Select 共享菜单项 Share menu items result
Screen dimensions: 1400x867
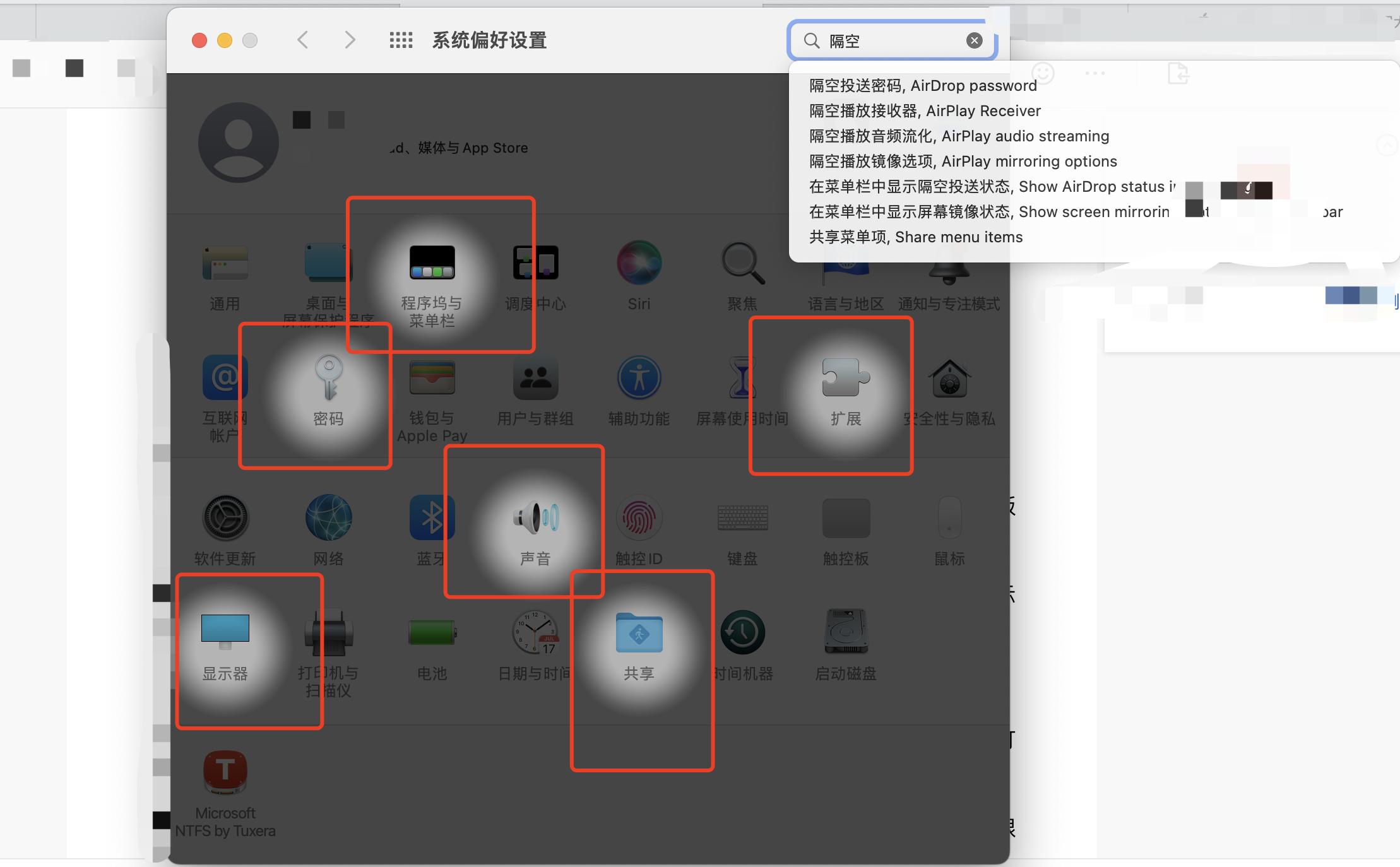point(915,237)
